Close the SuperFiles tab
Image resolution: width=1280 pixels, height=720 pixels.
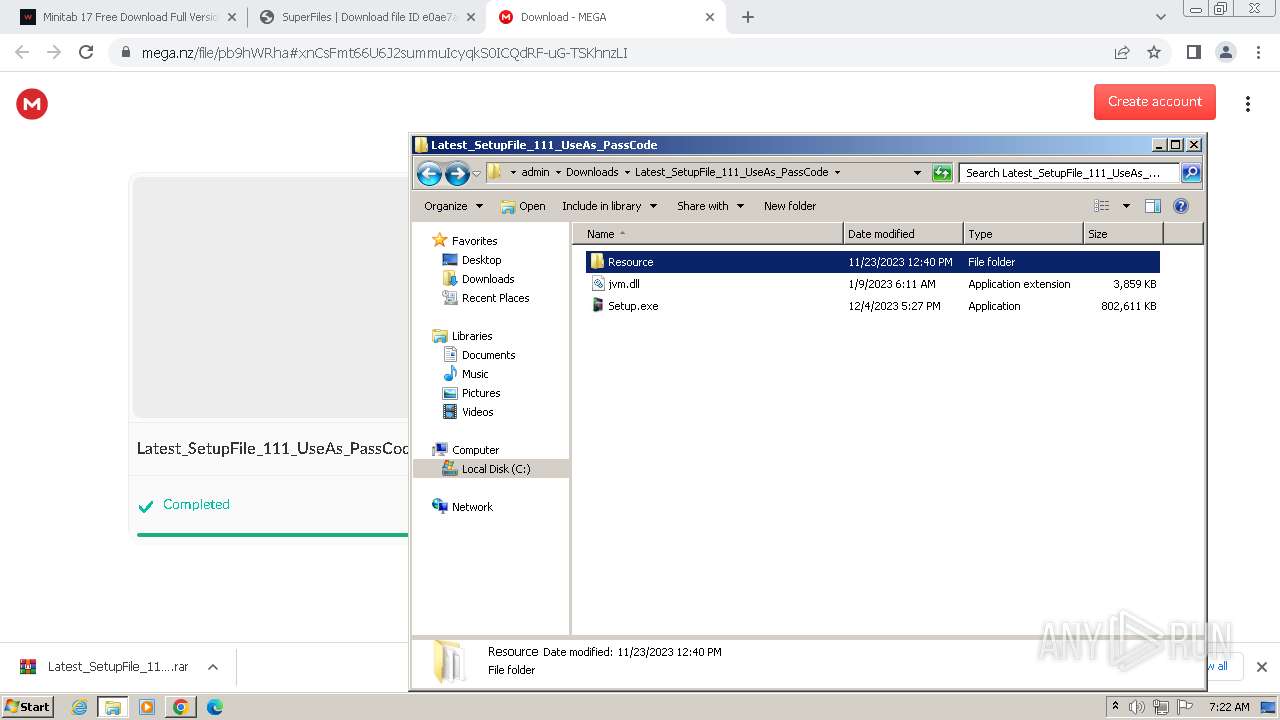471,17
